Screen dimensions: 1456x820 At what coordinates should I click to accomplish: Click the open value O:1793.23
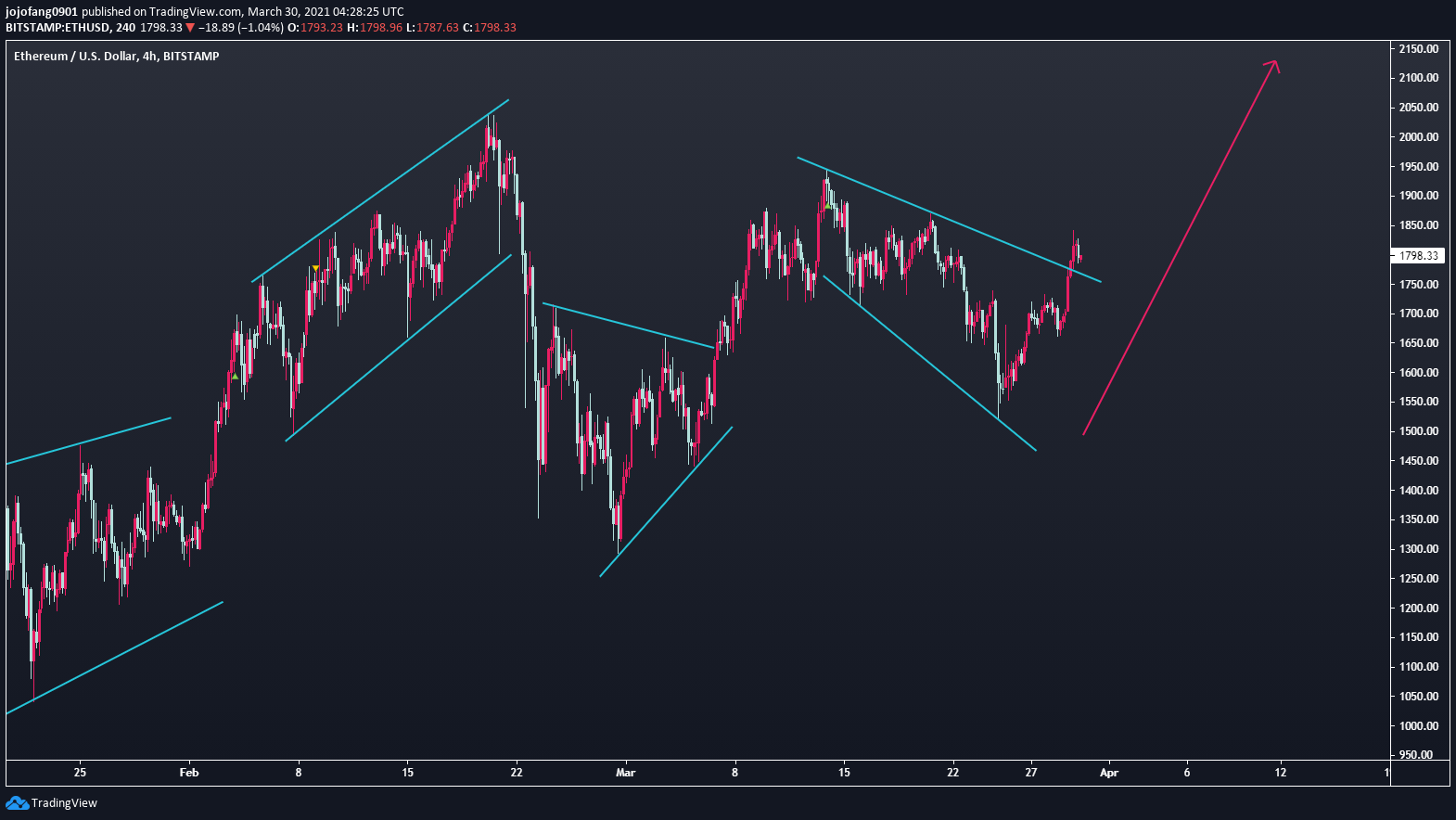coord(315,28)
